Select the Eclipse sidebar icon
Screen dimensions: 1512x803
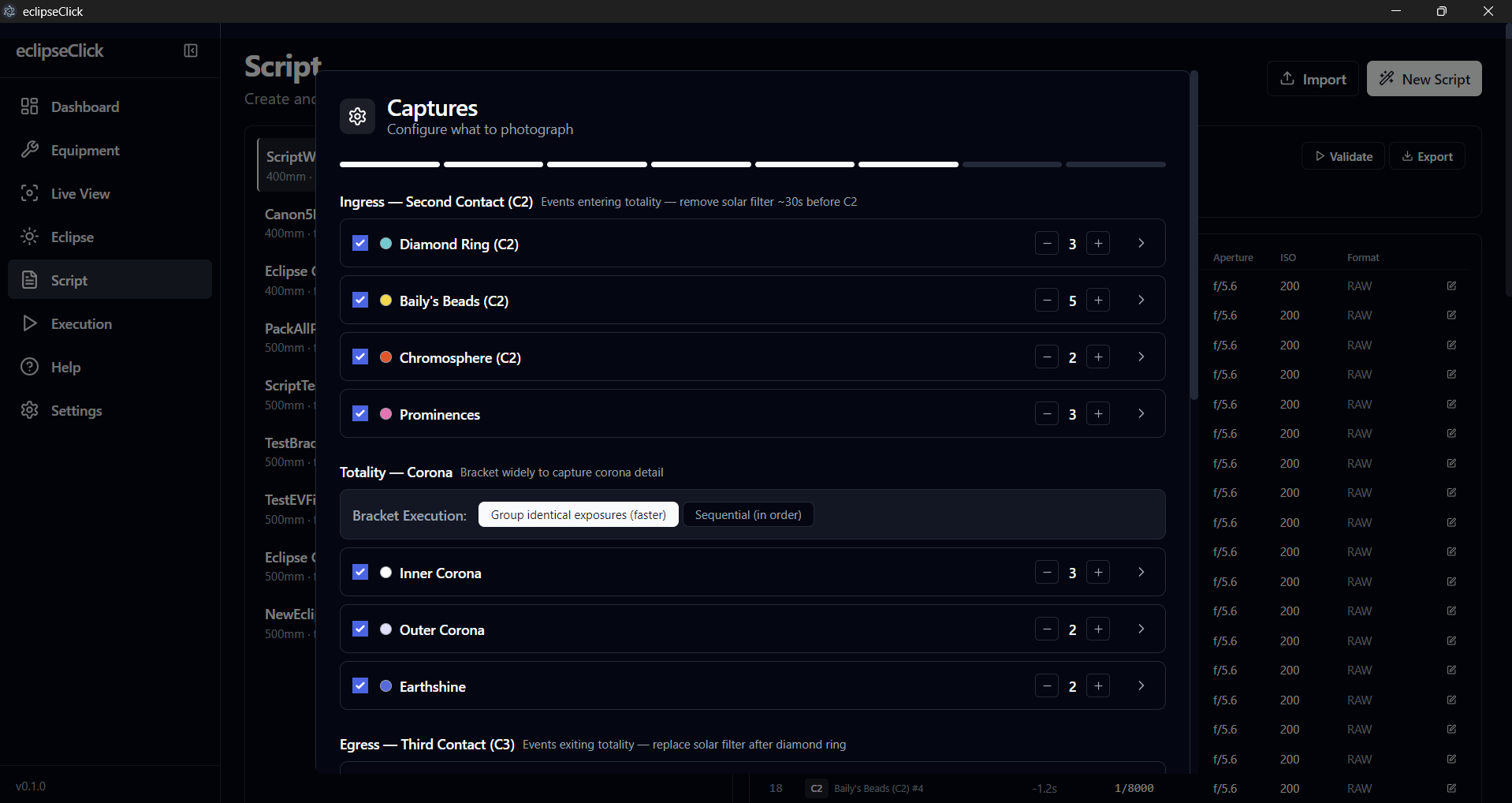click(29, 237)
